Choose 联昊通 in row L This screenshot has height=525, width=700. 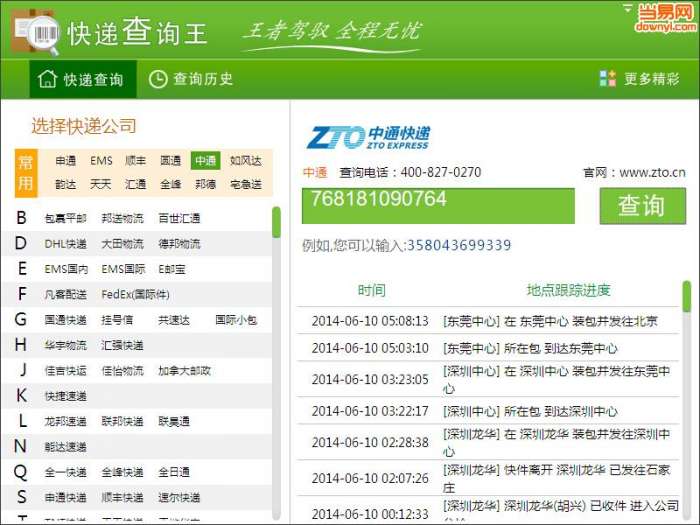tap(174, 421)
